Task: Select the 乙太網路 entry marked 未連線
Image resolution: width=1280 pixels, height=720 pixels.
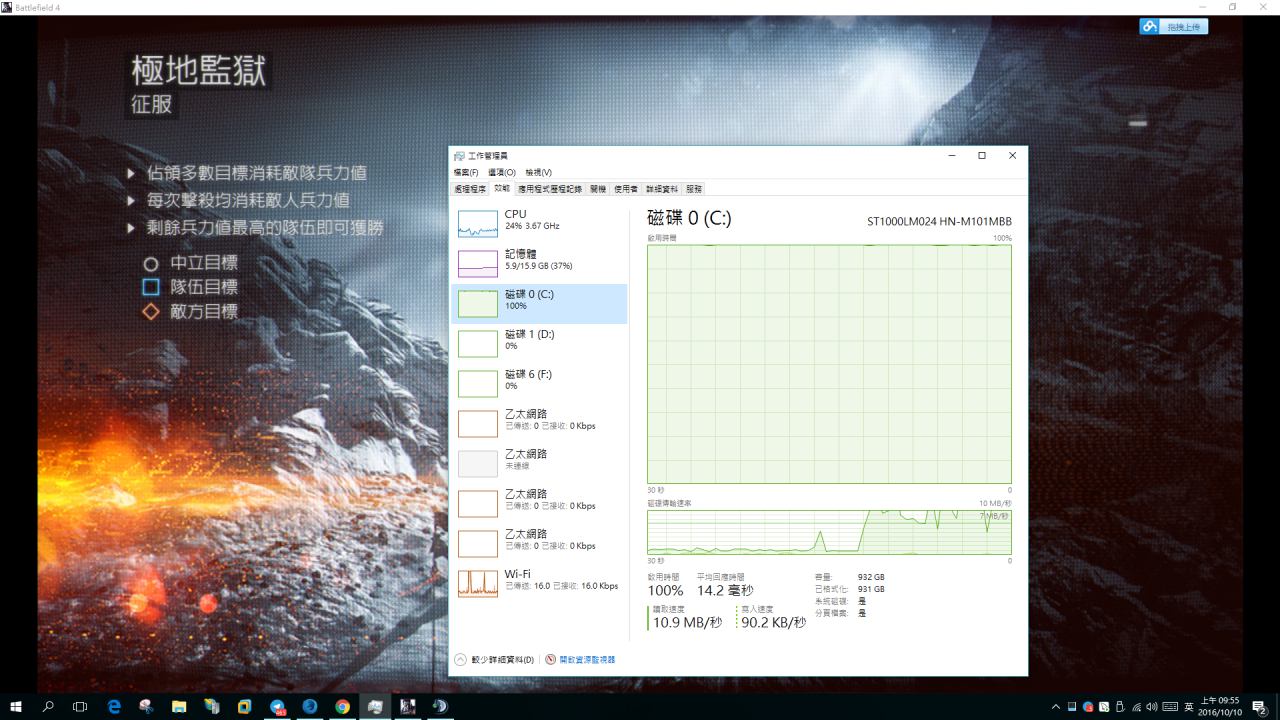Action: coord(540,464)
